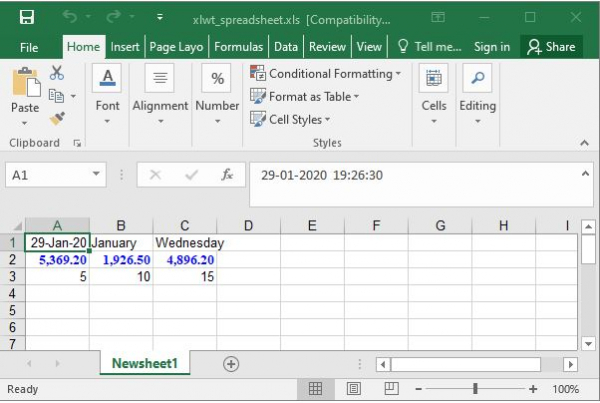This screenshot has width=600, height=403.
Task: Expand the Conditional Formatting dropdown
Action: click(398, 73)
